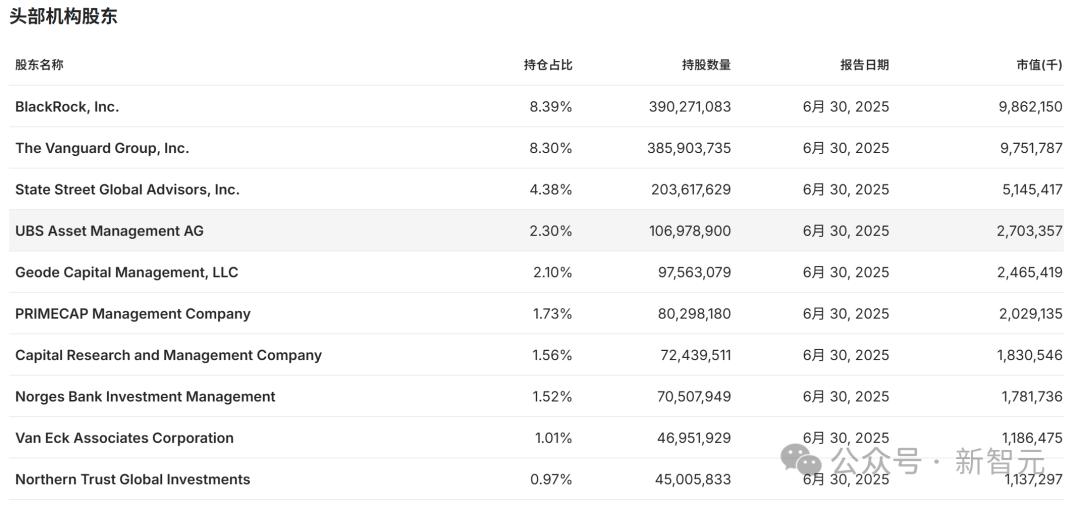Open State Street Global Advisors, Inc.
This screenshot has height=505, width=1080.
point(127,190)
